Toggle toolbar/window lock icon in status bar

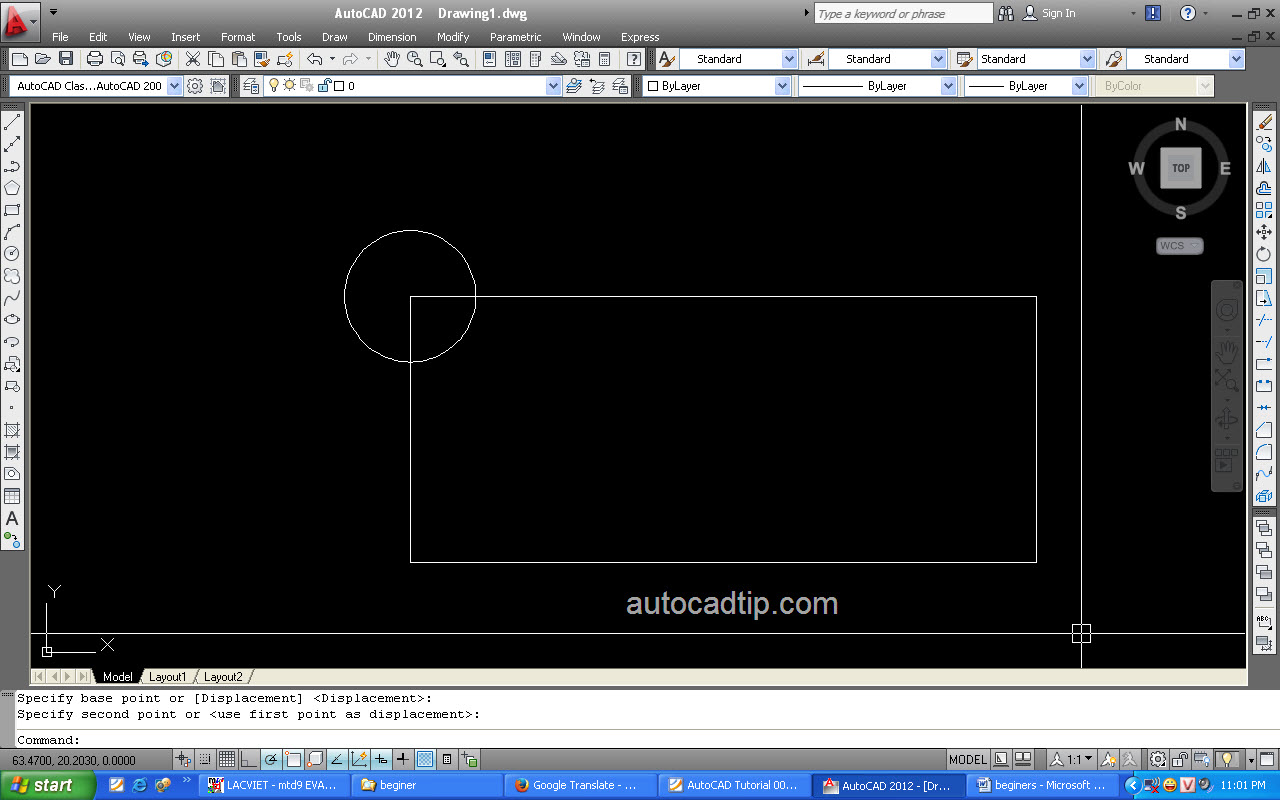(1181, 759)
